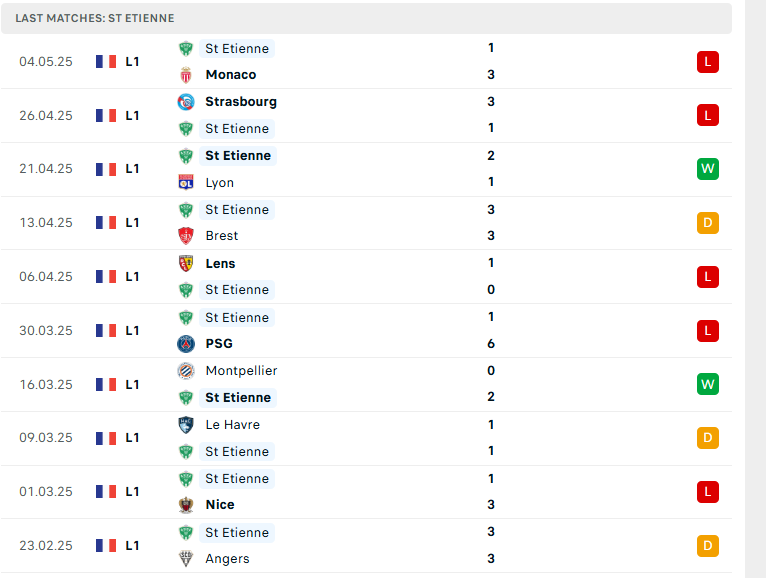Click the Brest club crest icon
Screen dimensions: 766x578
point(186,235)
